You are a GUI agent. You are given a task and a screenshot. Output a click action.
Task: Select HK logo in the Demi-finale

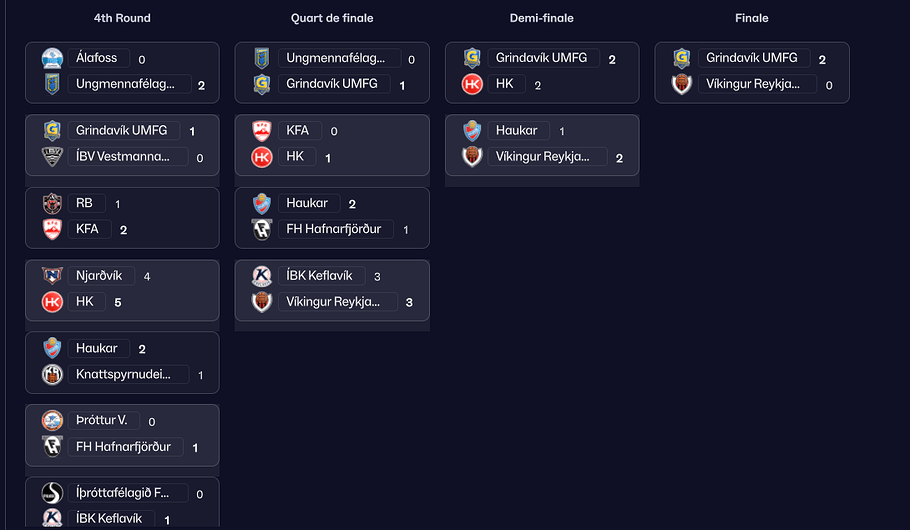point(473,84)
